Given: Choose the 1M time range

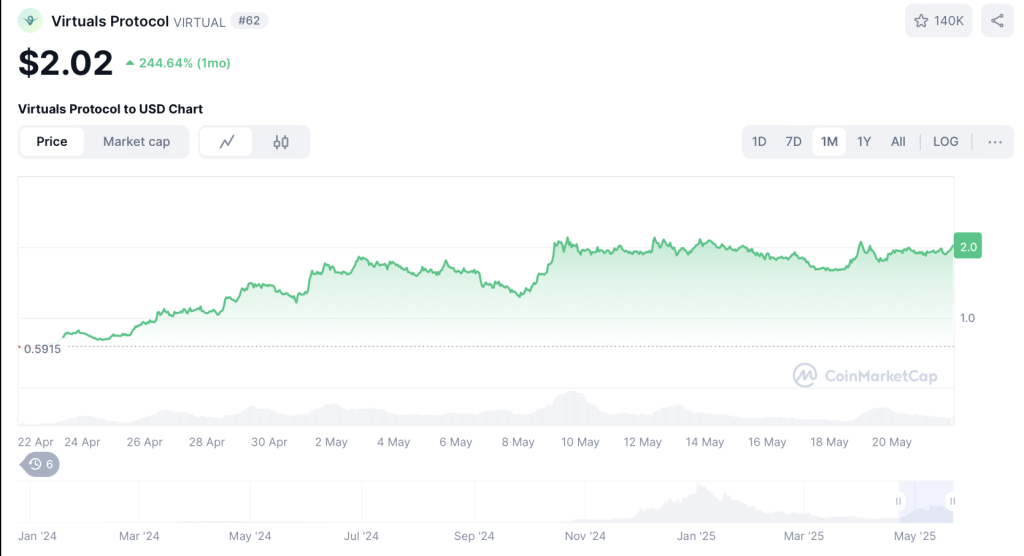Looking at the screenshot, I should pyautogui.click(x=829, y=142).
